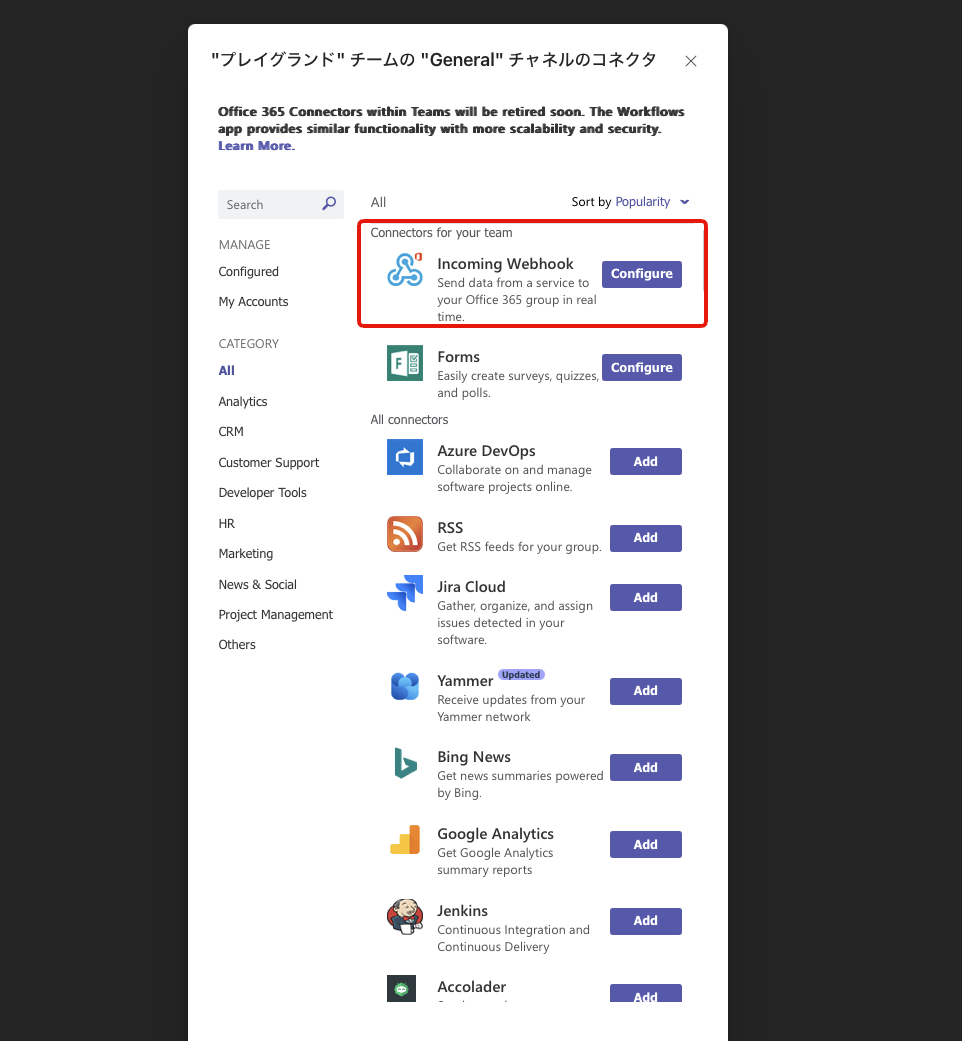Open the Learn More link

(256, 146)
